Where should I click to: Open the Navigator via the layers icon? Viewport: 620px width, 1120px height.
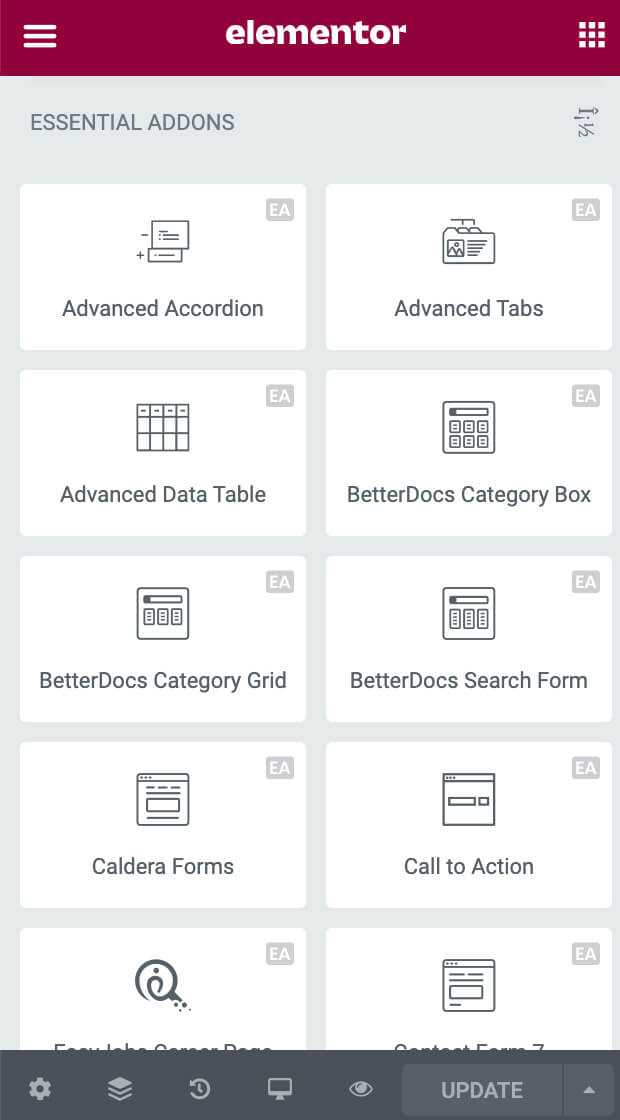(120, 1089)
